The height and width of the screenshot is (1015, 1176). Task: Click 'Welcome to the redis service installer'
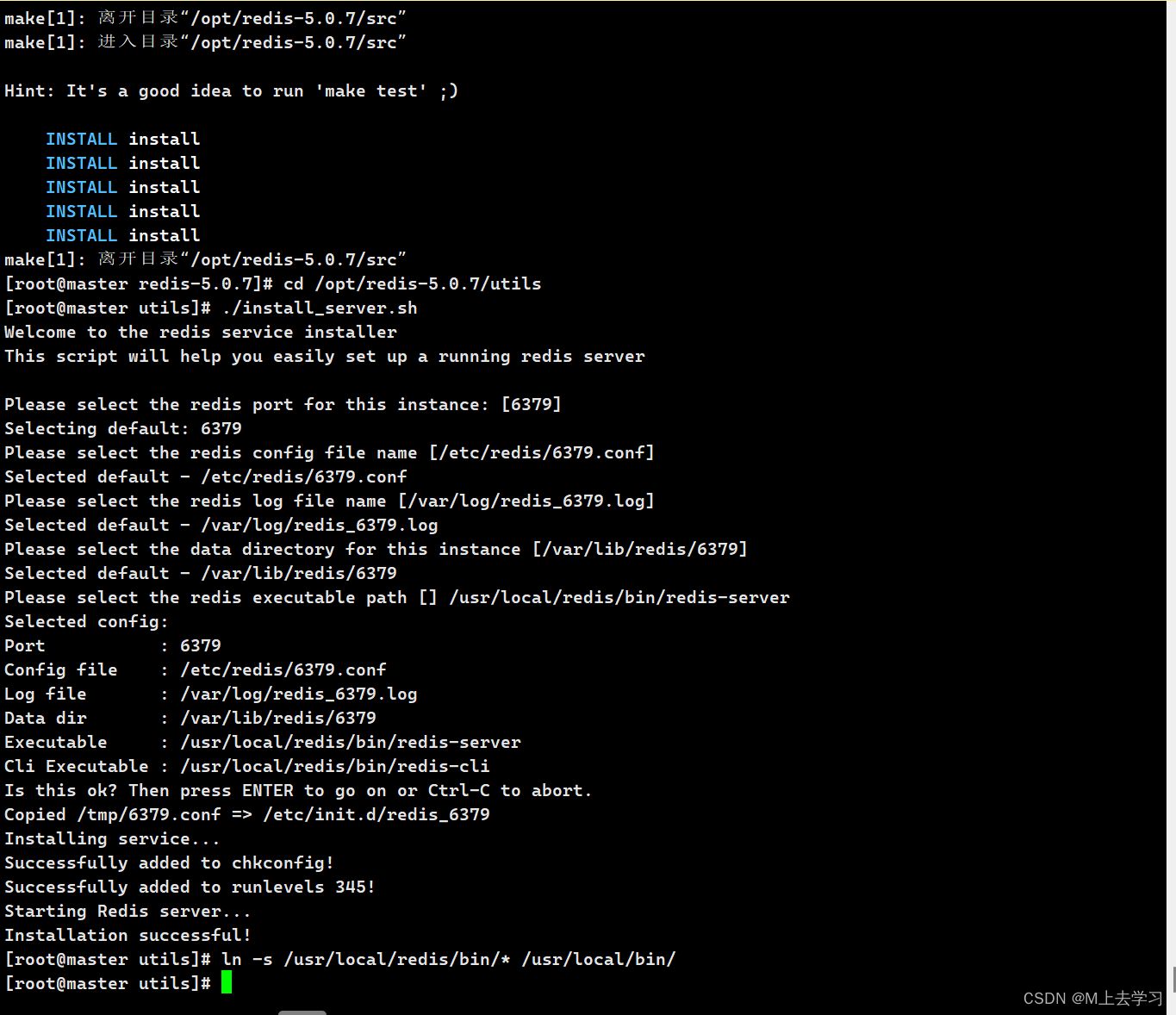[201, 332]
